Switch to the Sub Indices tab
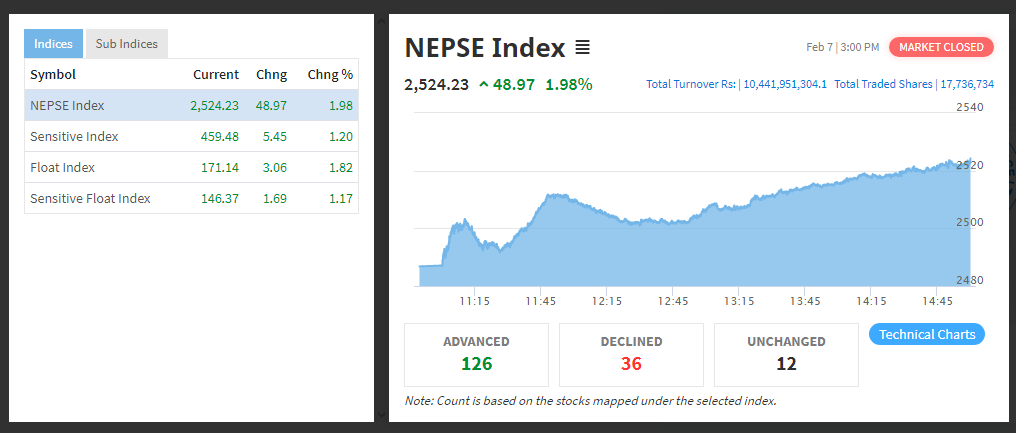The width and height of the screenshot is (1016, 433). click(x=127, y=44)
